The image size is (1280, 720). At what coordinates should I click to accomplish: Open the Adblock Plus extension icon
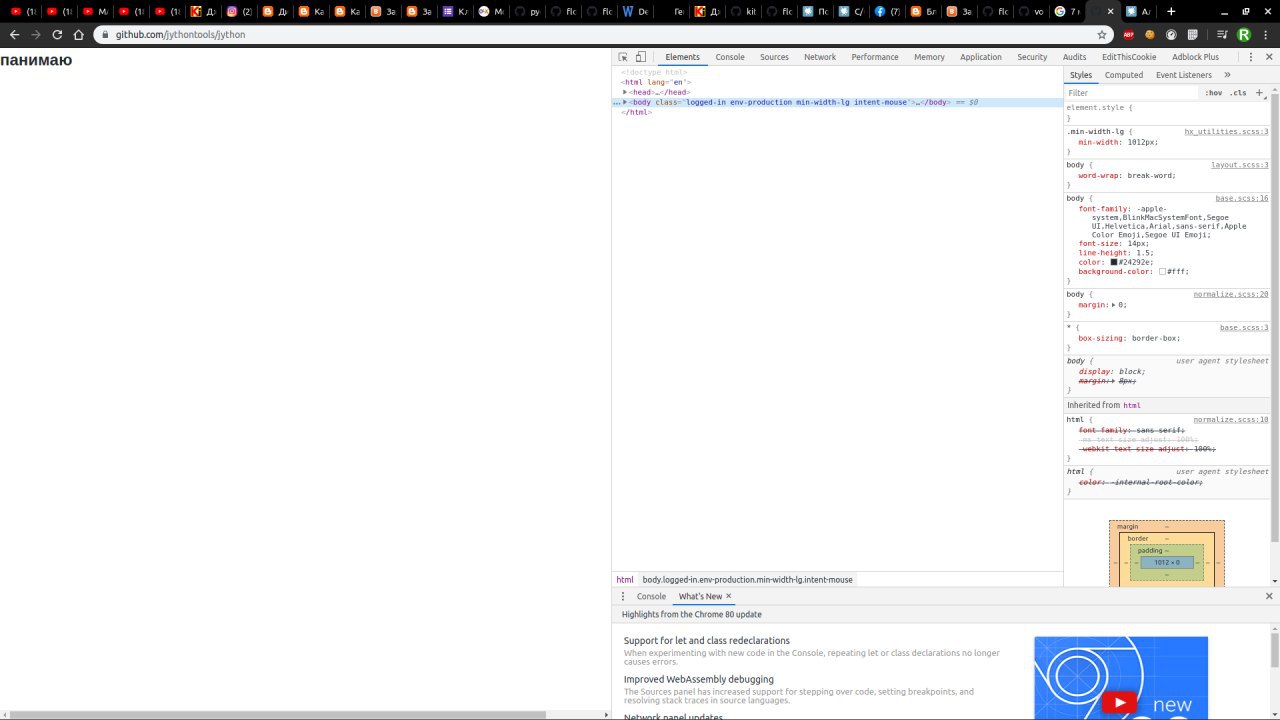coord(1128,34)
